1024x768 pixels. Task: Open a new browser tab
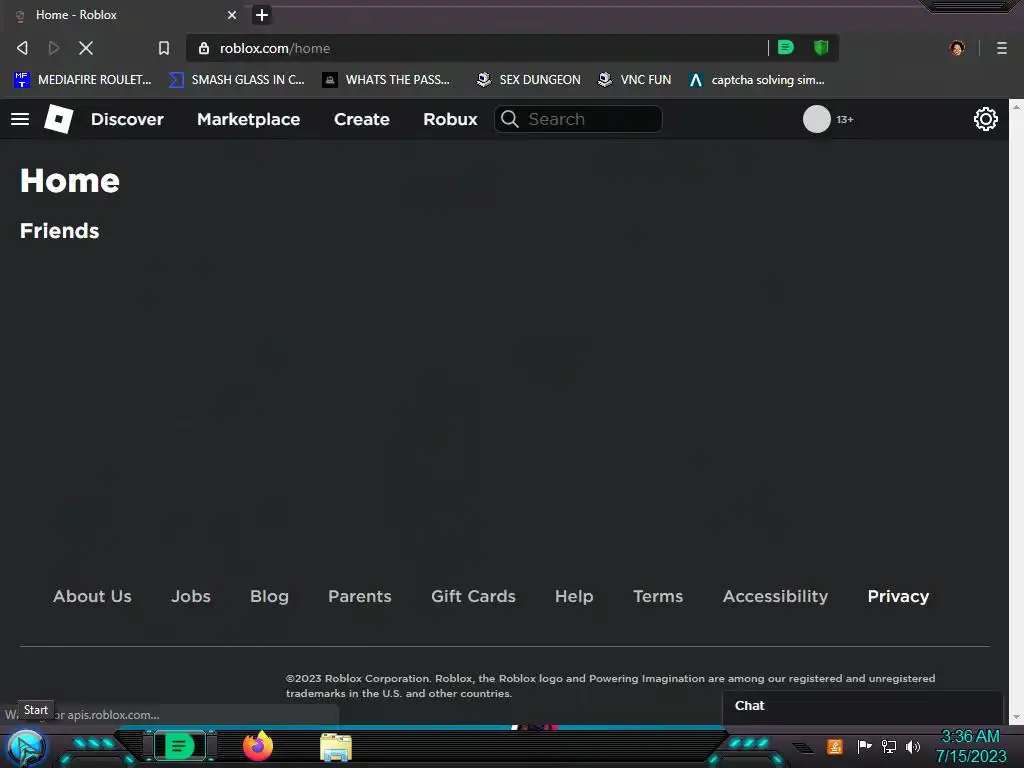click(262, 14)
